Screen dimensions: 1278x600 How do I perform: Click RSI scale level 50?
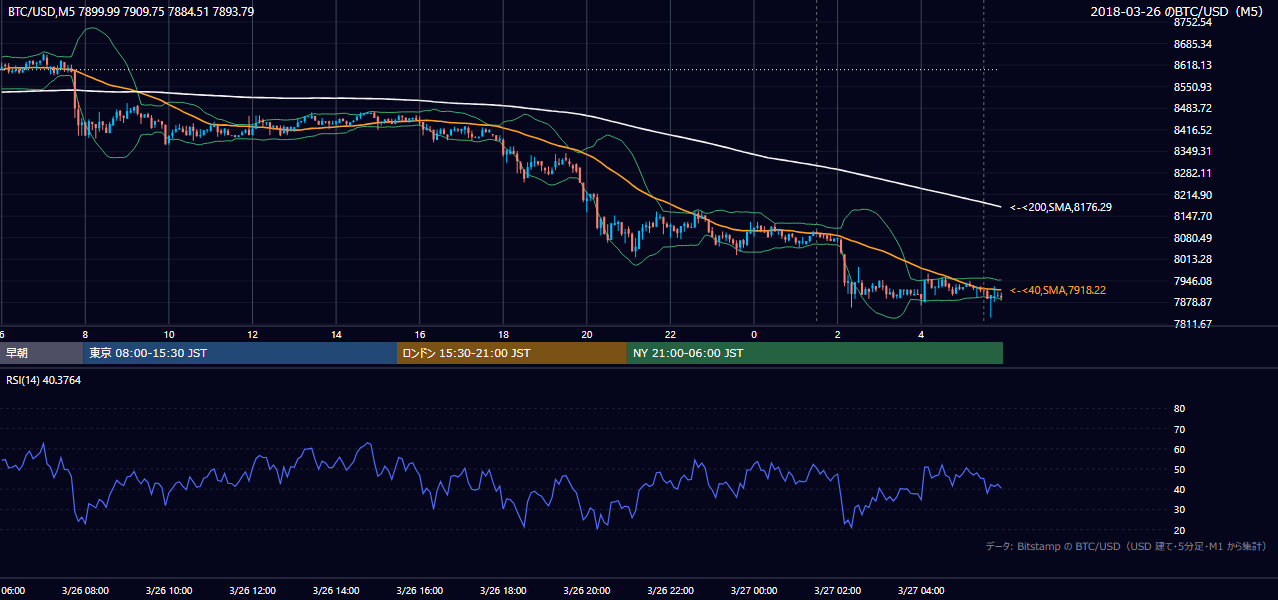(x=1179, y=469)
